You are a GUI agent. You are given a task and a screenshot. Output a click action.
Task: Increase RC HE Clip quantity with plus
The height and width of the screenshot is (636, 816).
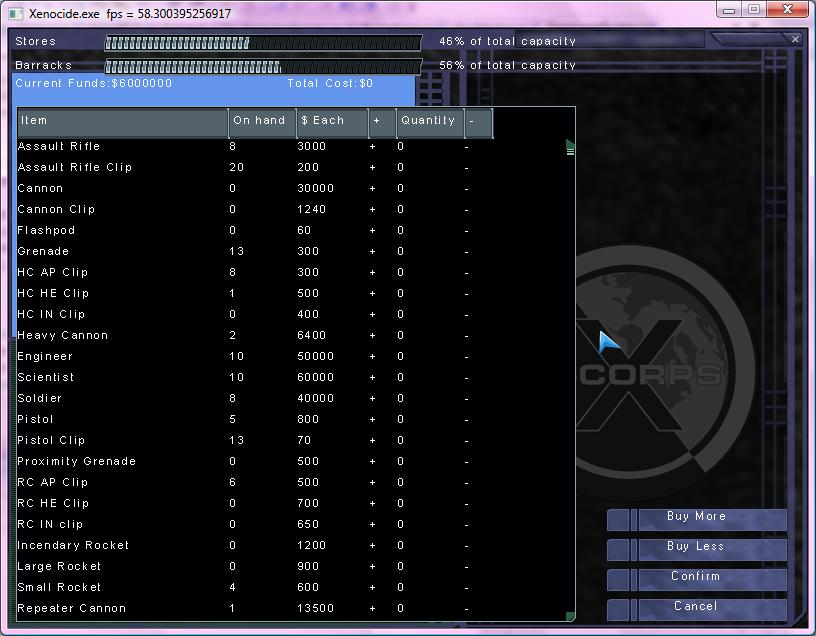tap(373, 503)
